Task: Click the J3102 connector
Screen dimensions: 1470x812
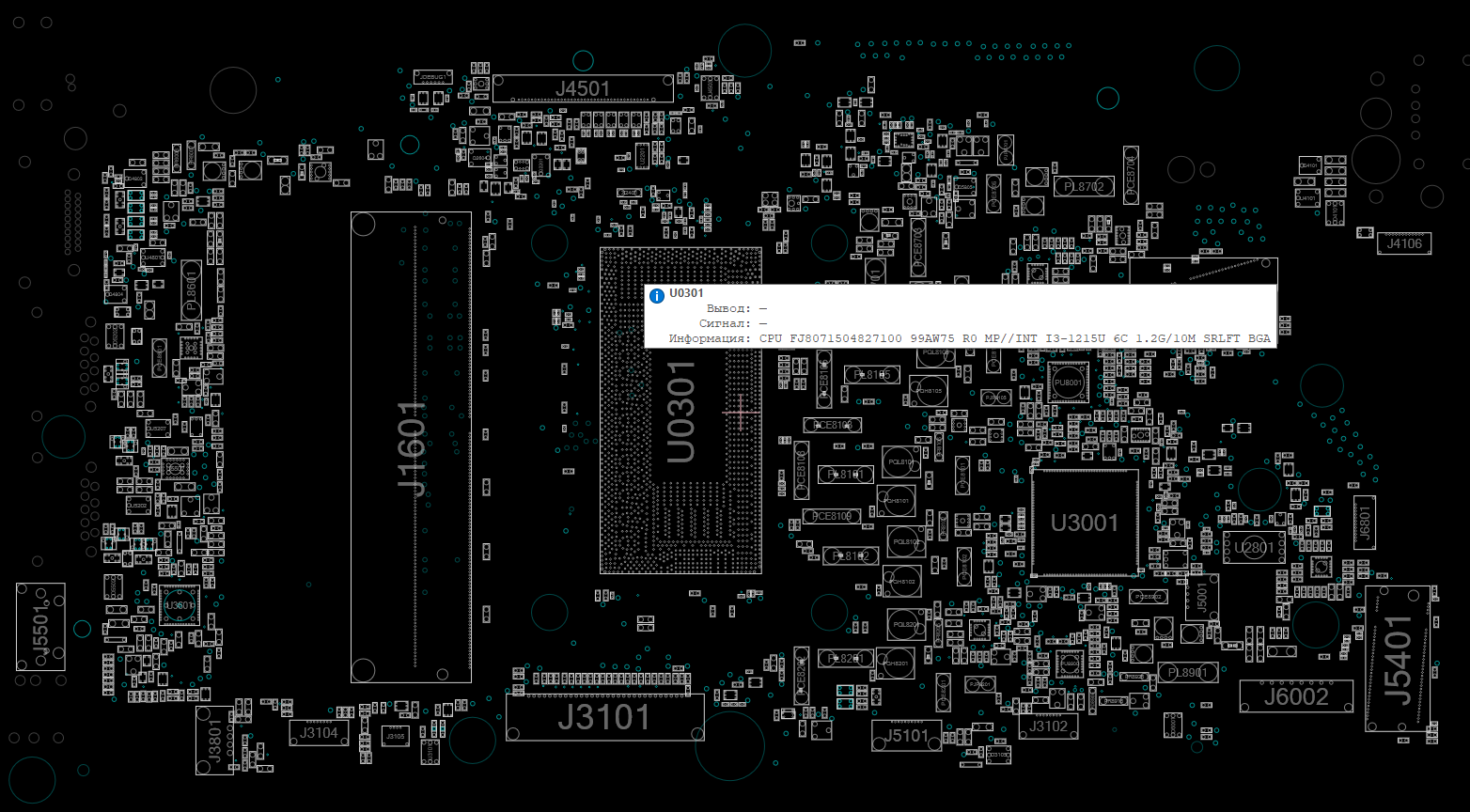Action: [x=1048, y=726]
